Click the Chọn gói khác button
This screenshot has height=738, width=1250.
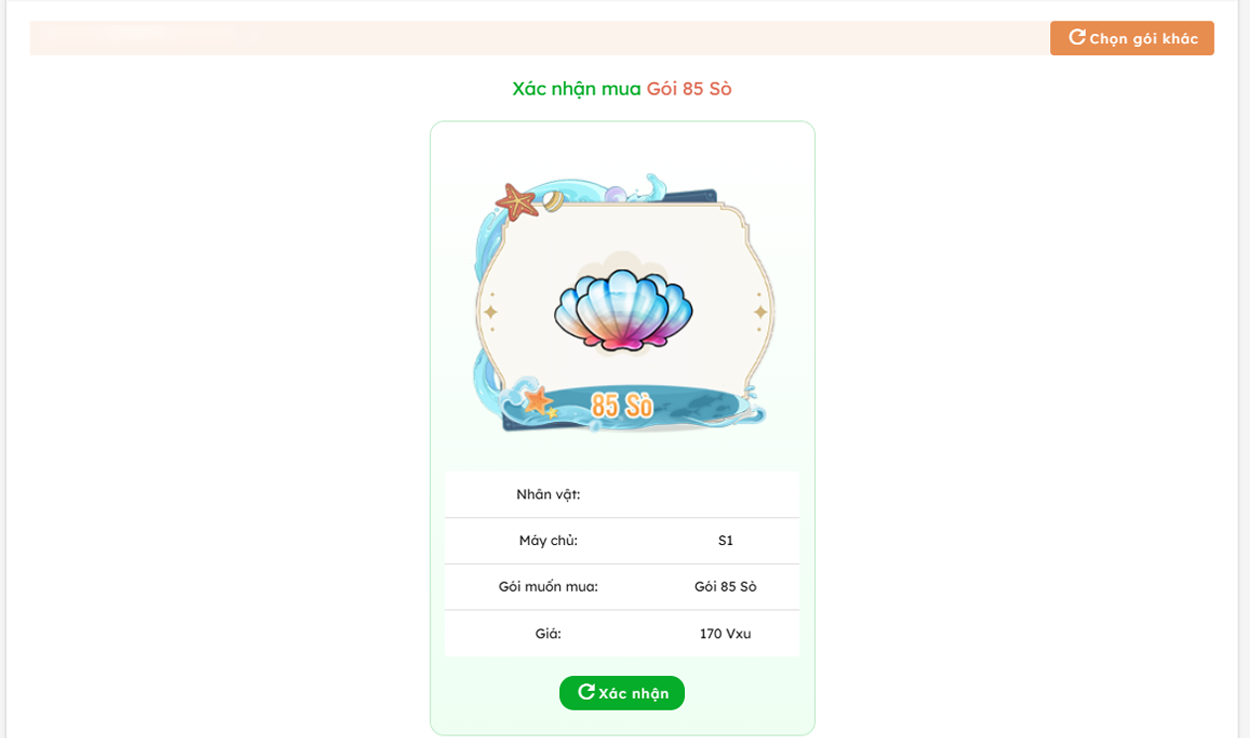tap(1132, 38)
